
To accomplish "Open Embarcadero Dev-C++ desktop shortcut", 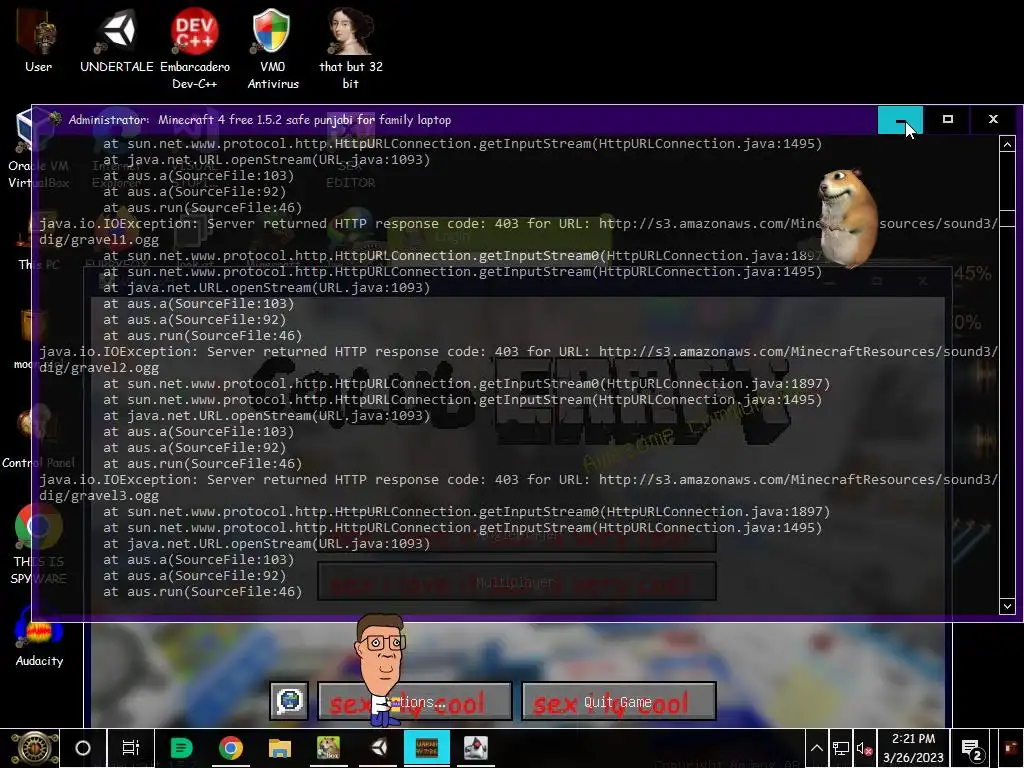I will click(x=195, y=49).
